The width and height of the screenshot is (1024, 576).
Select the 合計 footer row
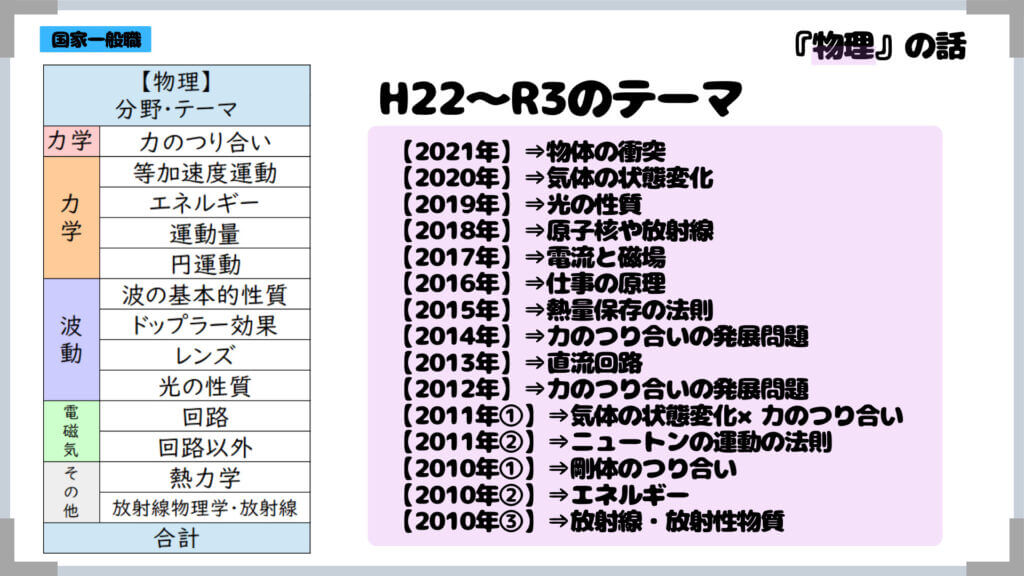coord(177,539)
